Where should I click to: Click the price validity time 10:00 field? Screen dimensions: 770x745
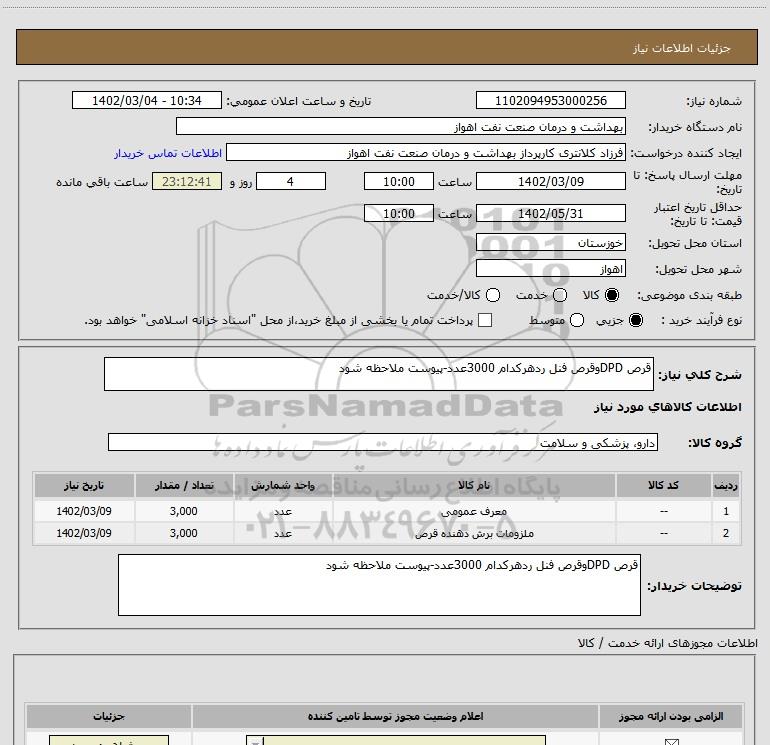[399, 214]
